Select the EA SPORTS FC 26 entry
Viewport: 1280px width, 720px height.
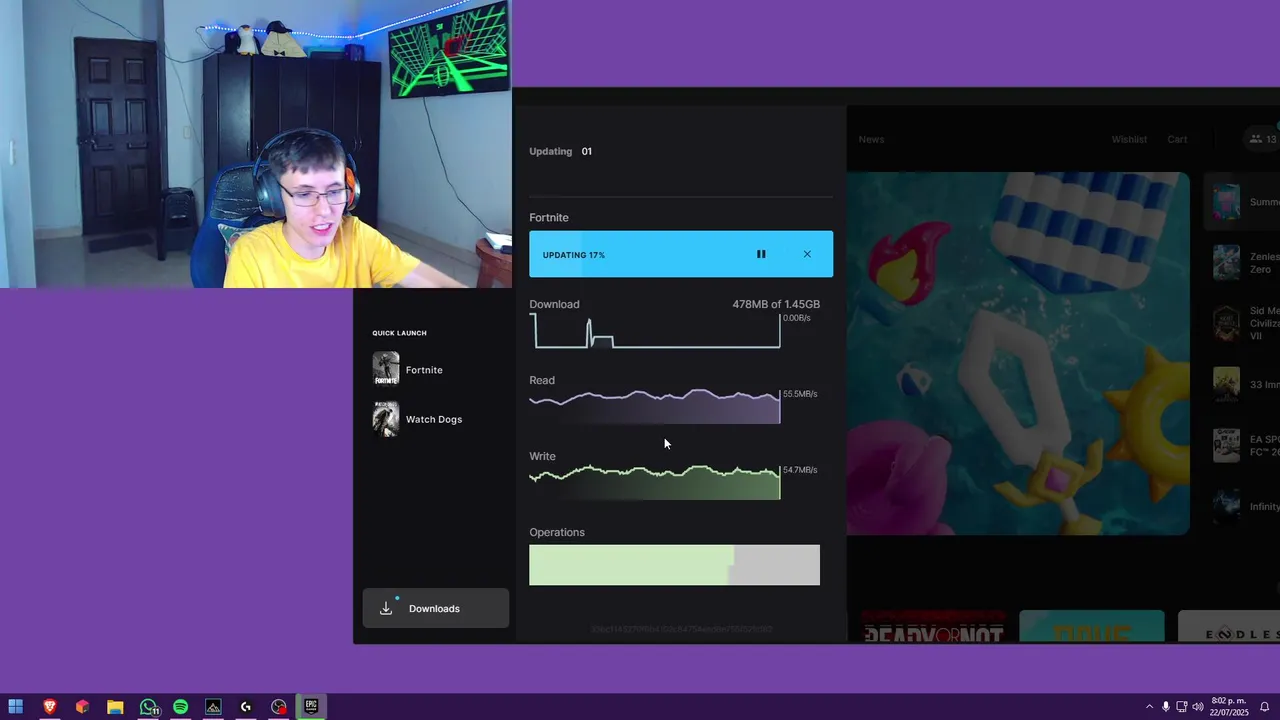pos(1245,445)
